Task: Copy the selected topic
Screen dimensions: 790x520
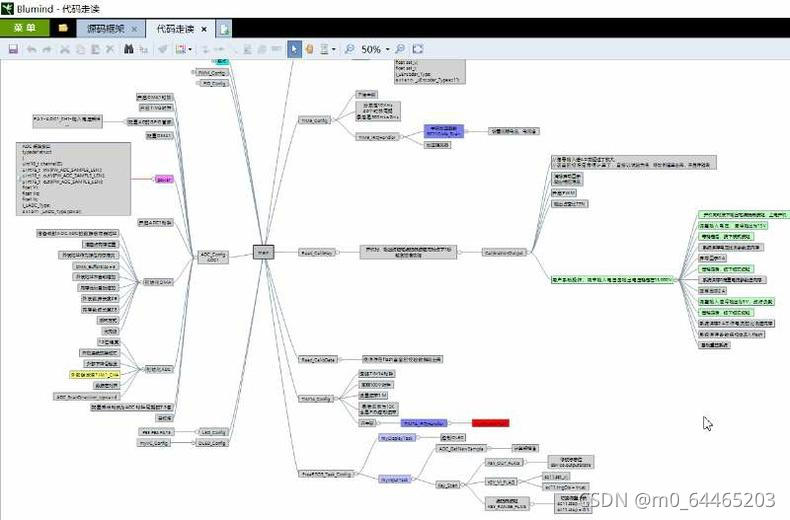Action: 80,49
